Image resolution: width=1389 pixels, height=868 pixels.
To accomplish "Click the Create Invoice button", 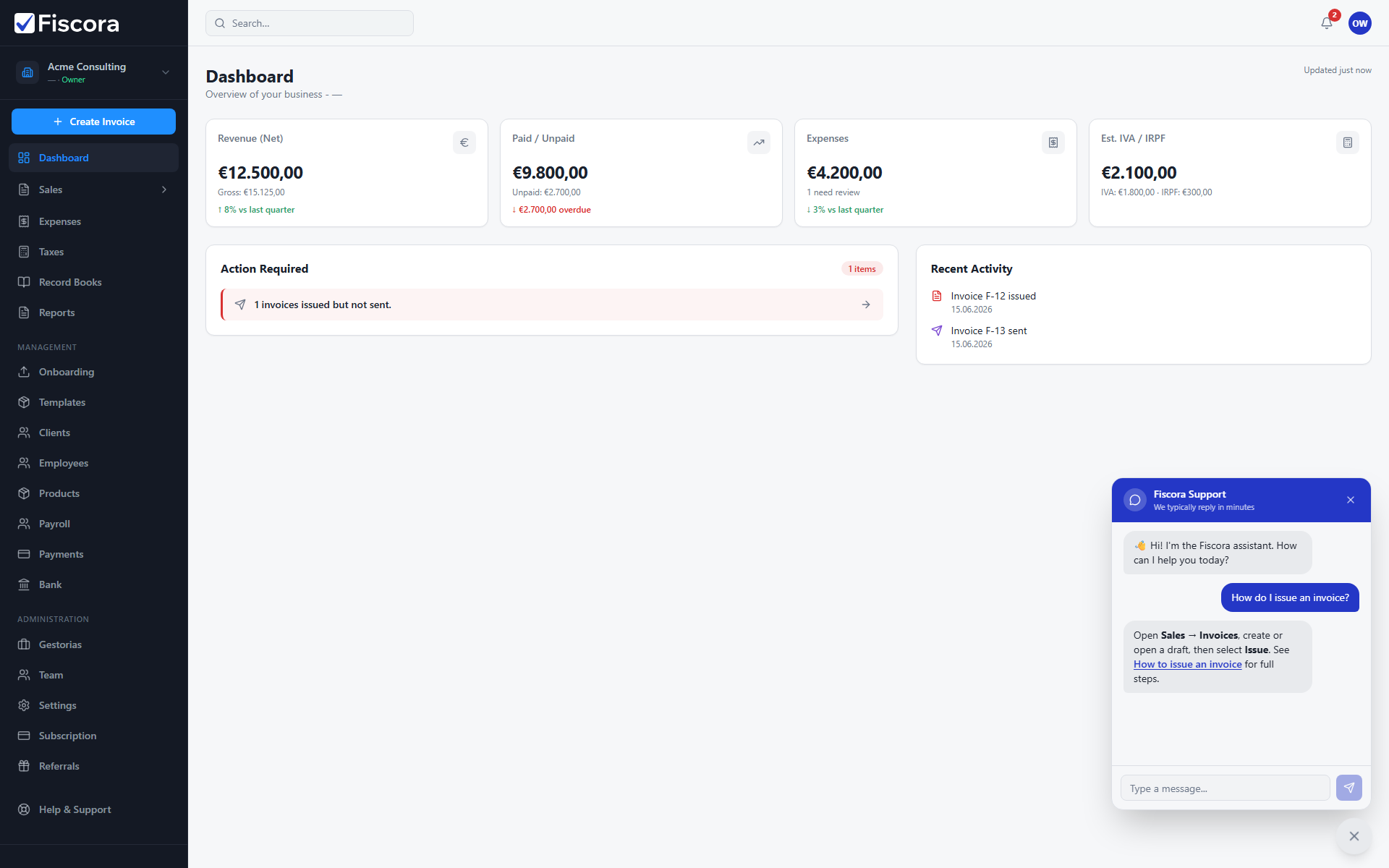I will pyautogui.click(x=93, y=122).
